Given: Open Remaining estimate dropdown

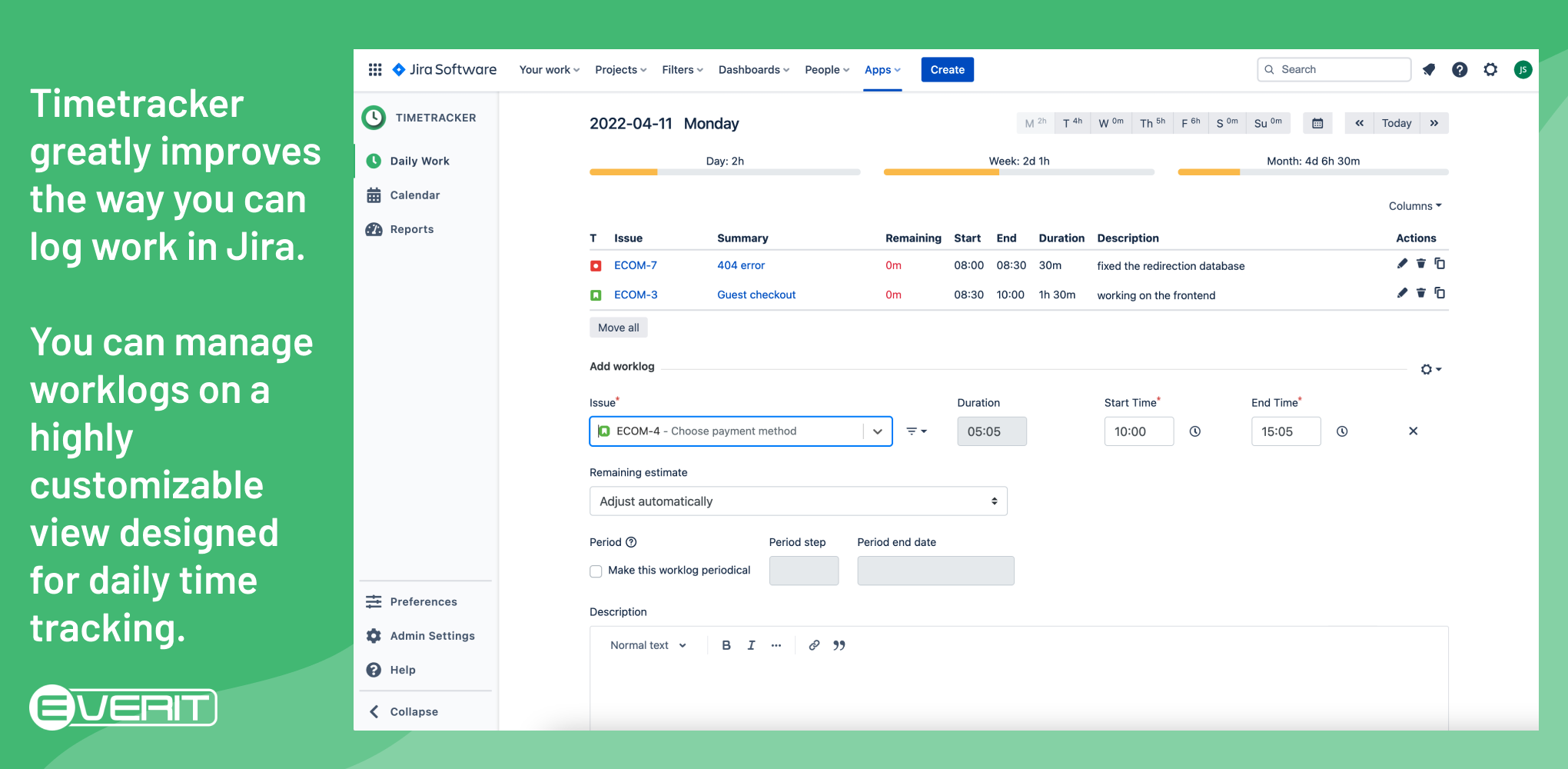Looking at the screenshot, I should 798,501.
